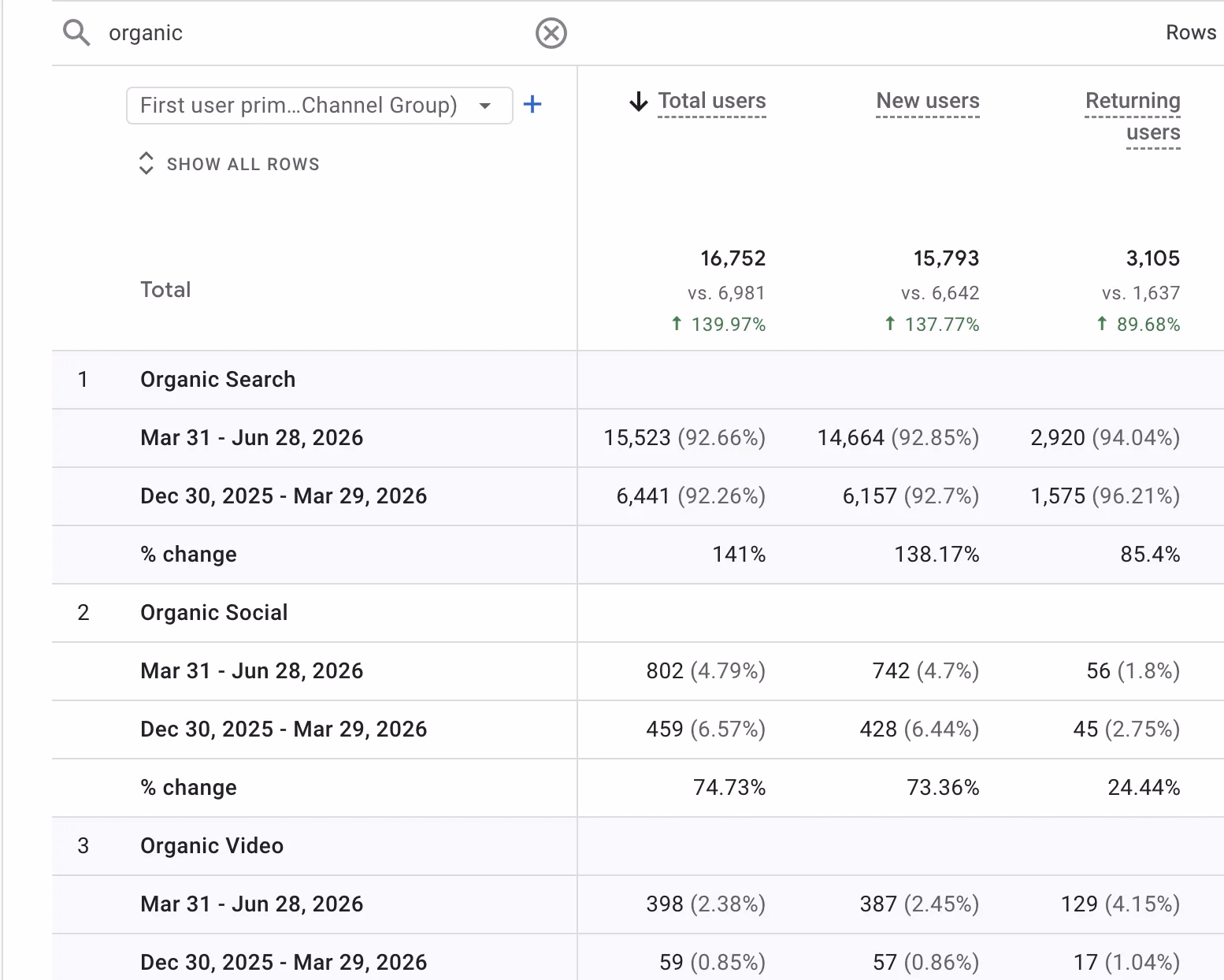
Task: Click the 74.73% change value
Action: (729, 788)
